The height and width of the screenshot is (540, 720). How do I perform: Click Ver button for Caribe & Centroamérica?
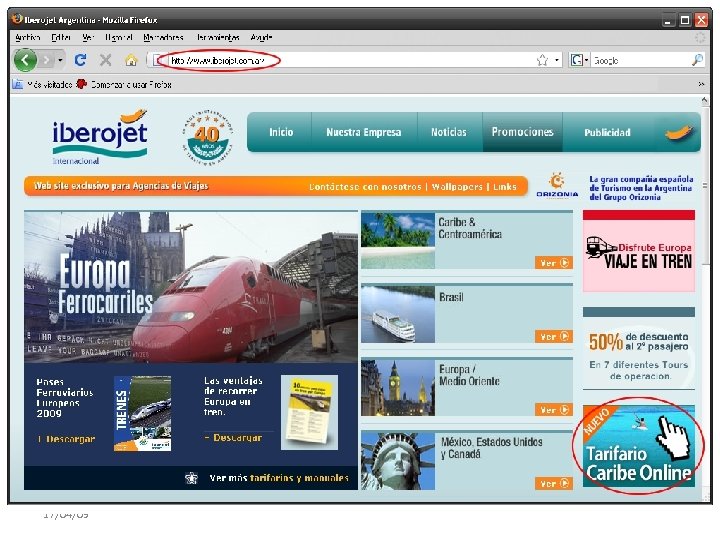click(554, 263)
